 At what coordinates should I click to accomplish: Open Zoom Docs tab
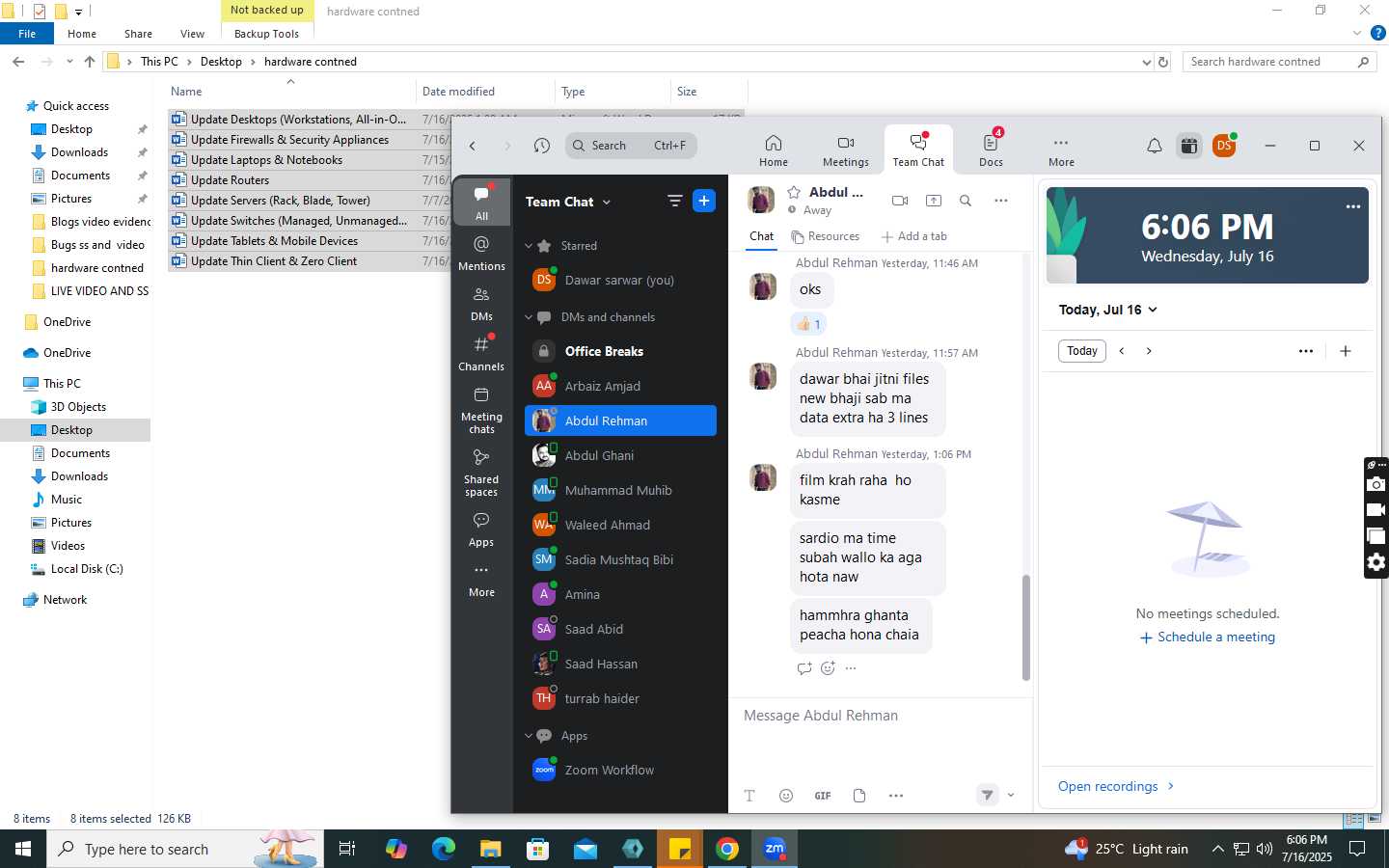[991, 150]
